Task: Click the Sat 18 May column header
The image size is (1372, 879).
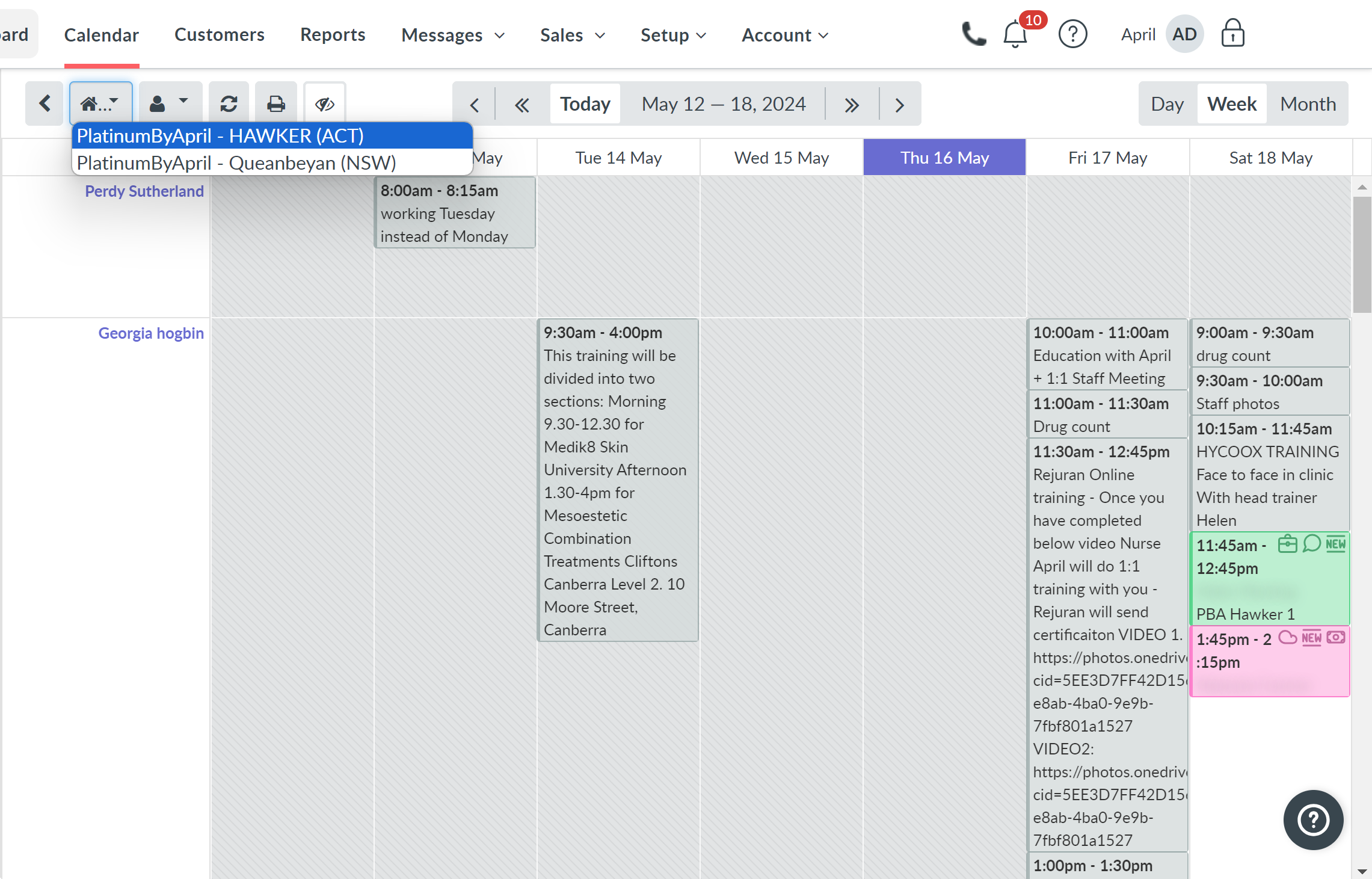Action: pyautogui.click(x=1270, y=158)
